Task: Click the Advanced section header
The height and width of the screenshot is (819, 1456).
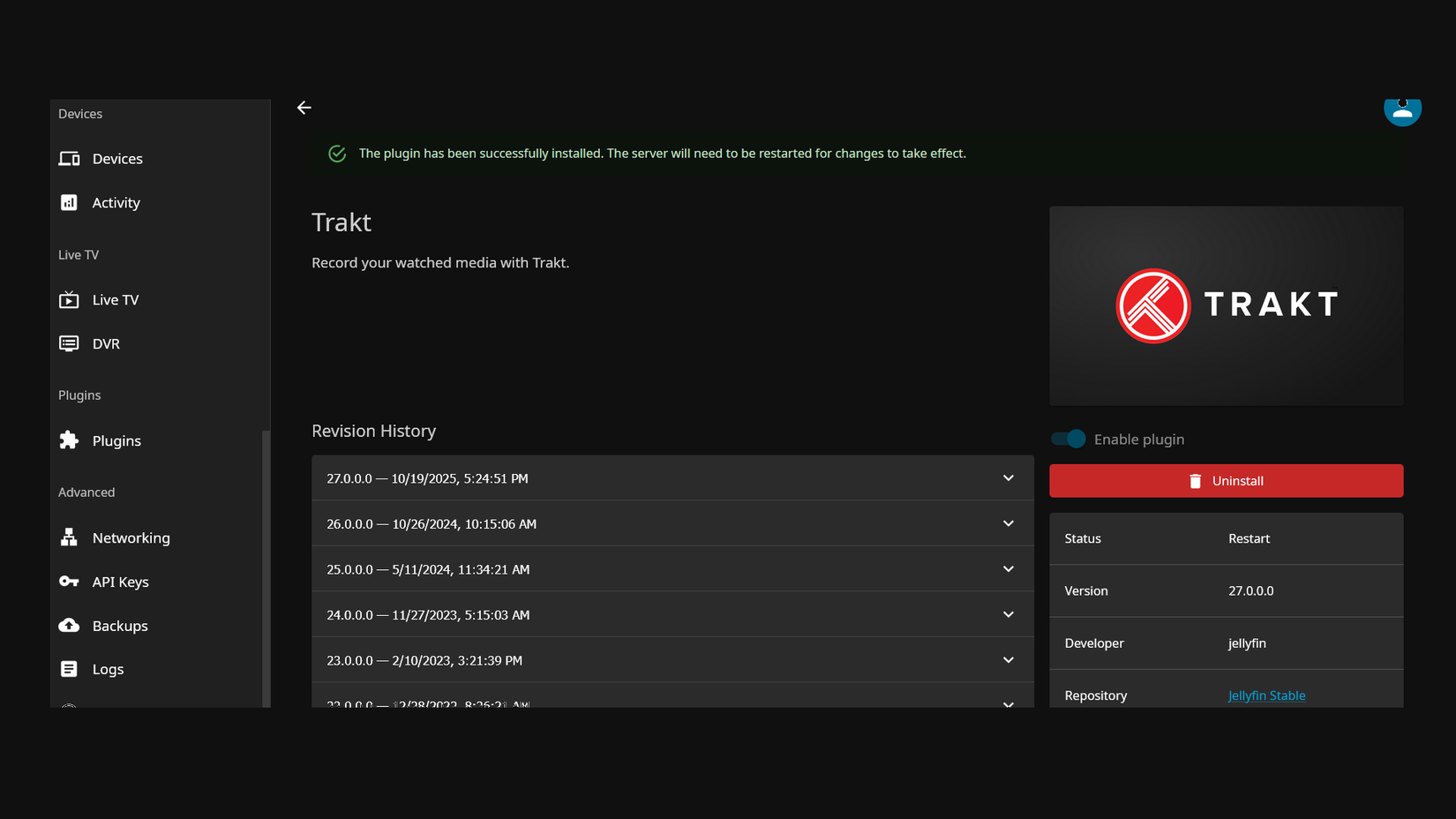Action: pos(86,492)
